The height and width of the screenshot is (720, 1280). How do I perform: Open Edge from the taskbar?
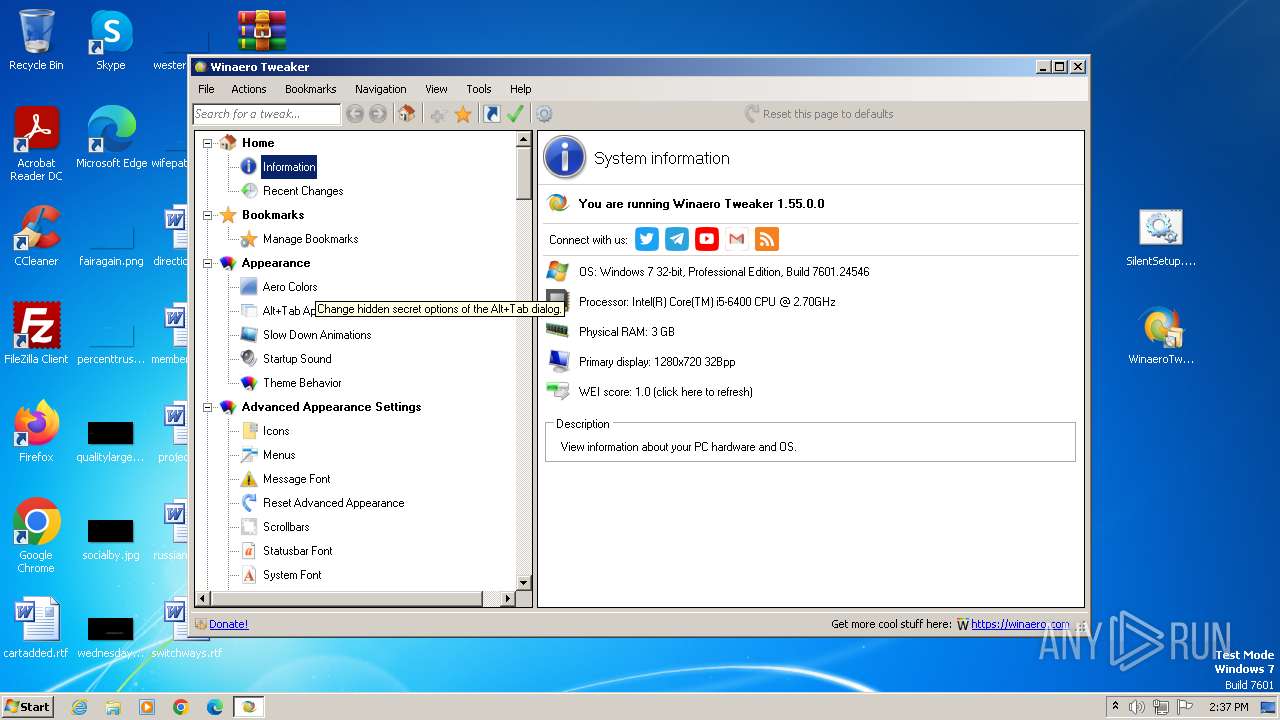pyautogui.click(x=215, y=707)
